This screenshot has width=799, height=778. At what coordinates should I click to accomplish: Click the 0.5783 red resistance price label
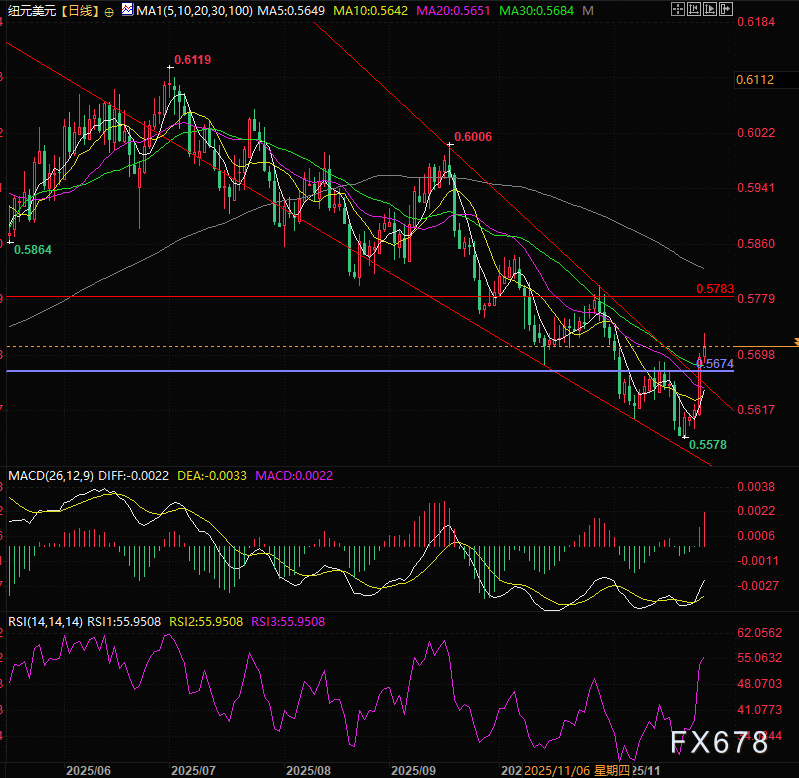(x=716, y=288)
